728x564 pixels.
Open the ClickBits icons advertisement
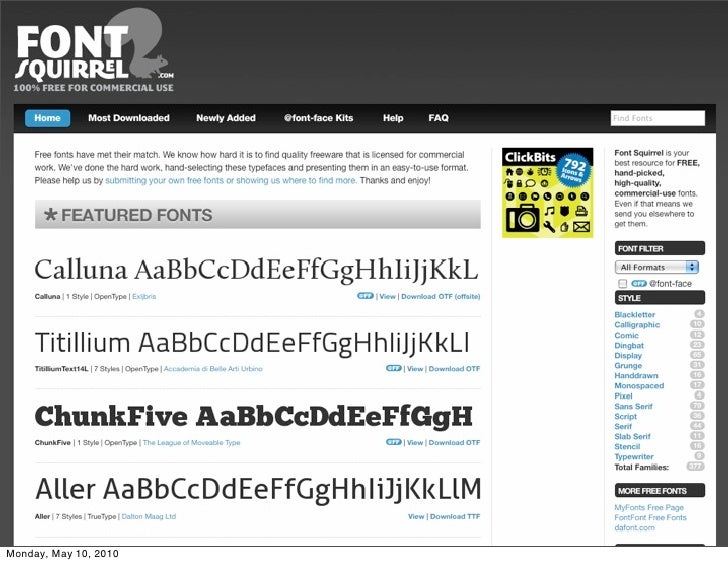click(547, 193)
